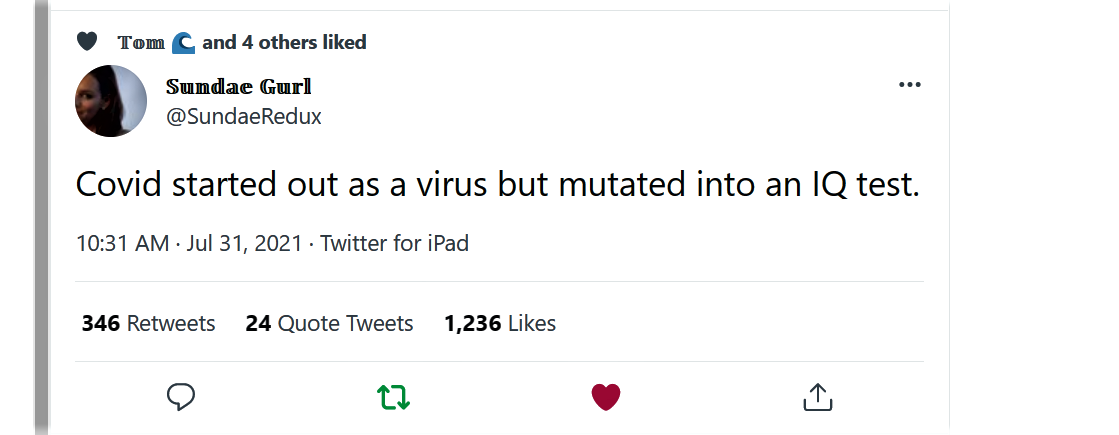1119x435 pixels.
Task: Click the @SundaeRedux handle
Action: (x=243, y=116)
